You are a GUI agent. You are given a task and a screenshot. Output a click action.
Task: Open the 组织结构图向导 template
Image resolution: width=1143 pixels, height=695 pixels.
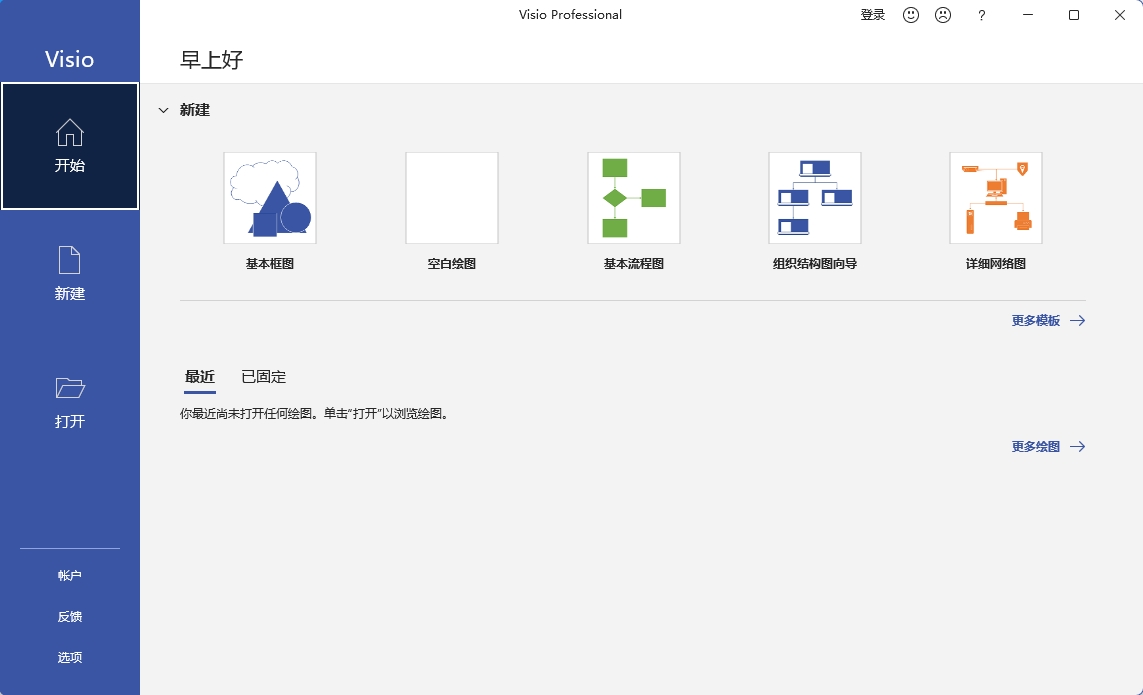pos(814,198)
